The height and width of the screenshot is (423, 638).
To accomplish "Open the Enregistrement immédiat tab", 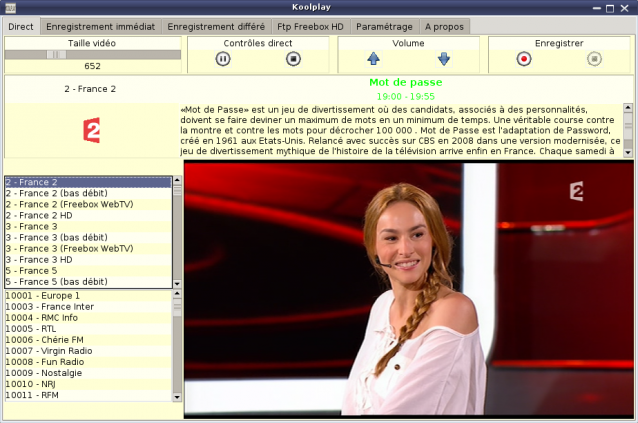I will tap(101, 27).
